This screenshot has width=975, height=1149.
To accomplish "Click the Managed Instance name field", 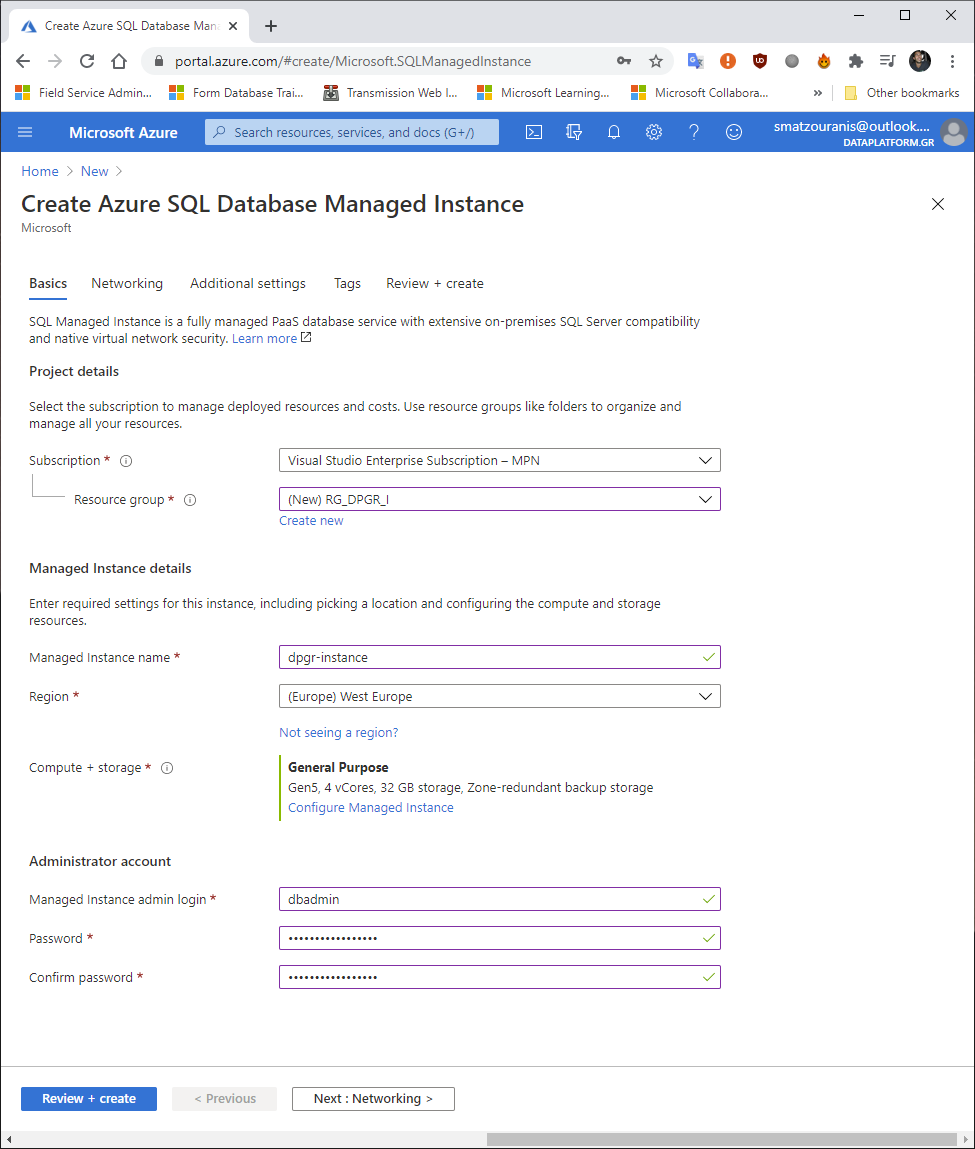I will point(499,657).
